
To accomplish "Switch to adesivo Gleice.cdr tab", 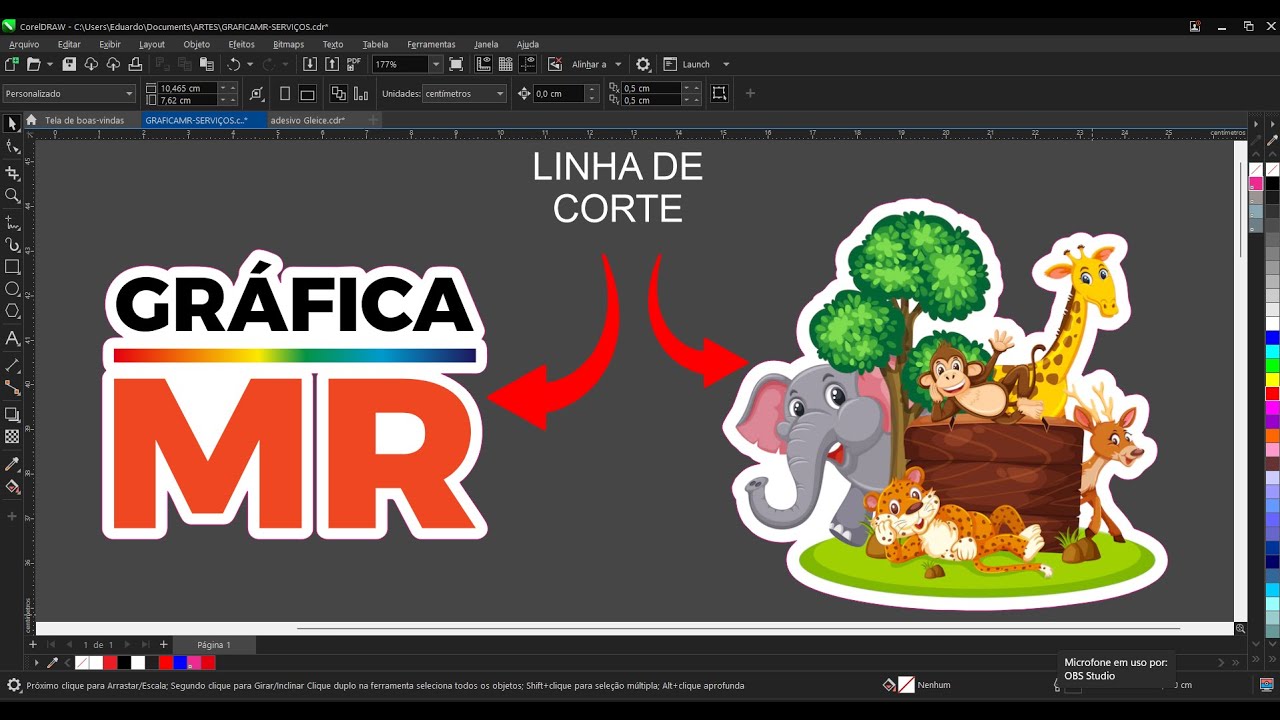I will (307, 120).
